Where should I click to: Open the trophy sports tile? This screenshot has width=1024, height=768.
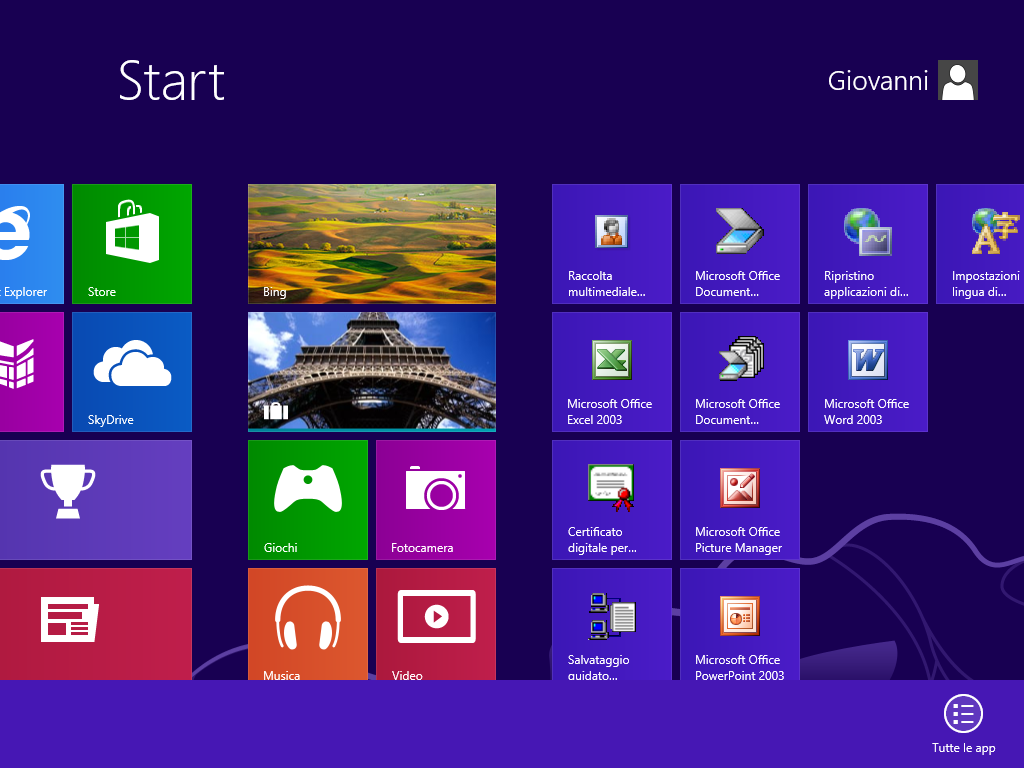(x=96, y=500)
